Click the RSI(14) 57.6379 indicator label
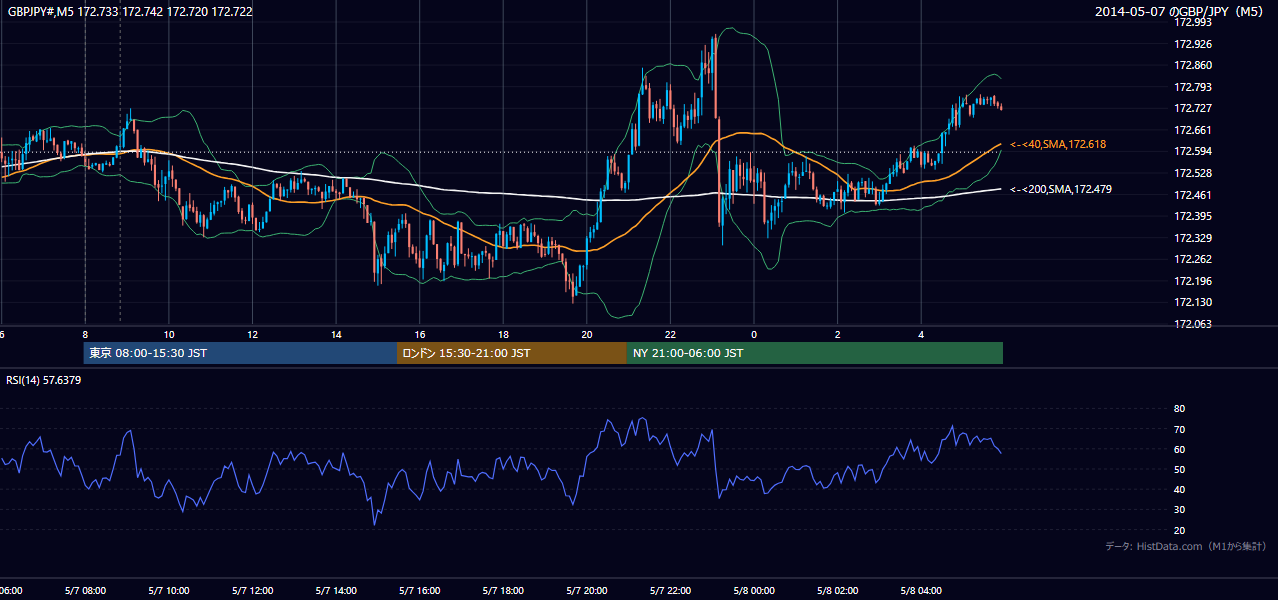 (x=44, y=380)
